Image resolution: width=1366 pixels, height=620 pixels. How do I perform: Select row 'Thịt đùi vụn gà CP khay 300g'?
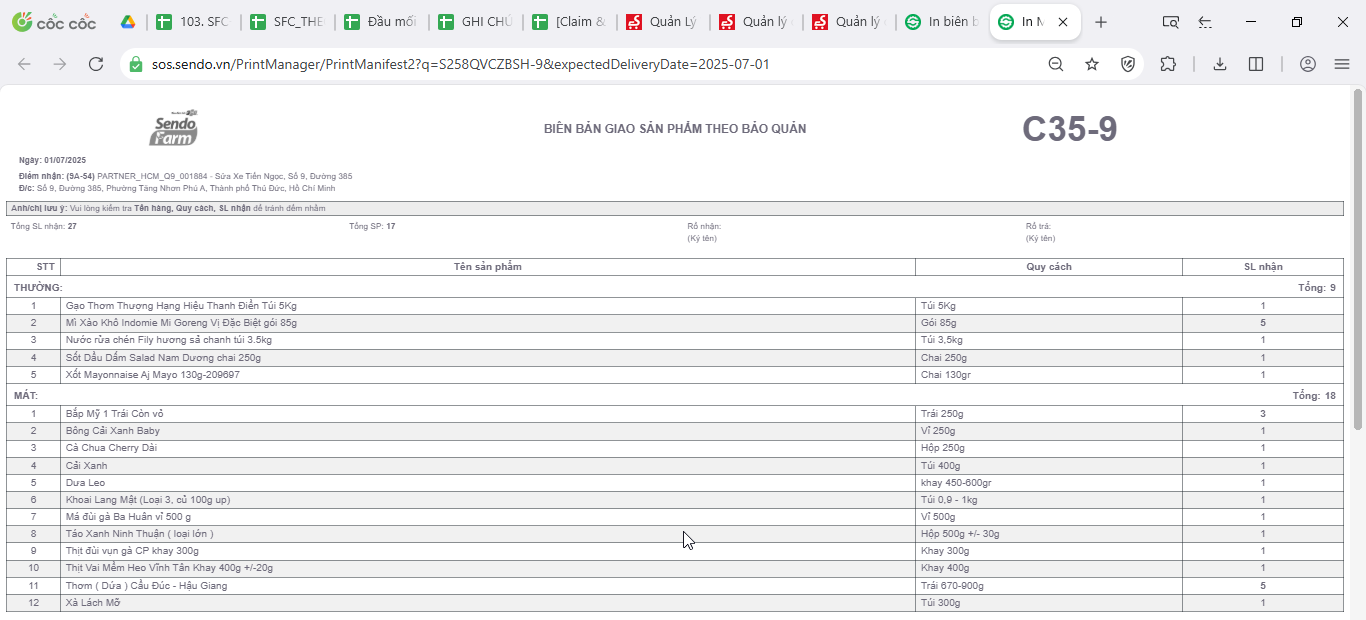(675, 551)
